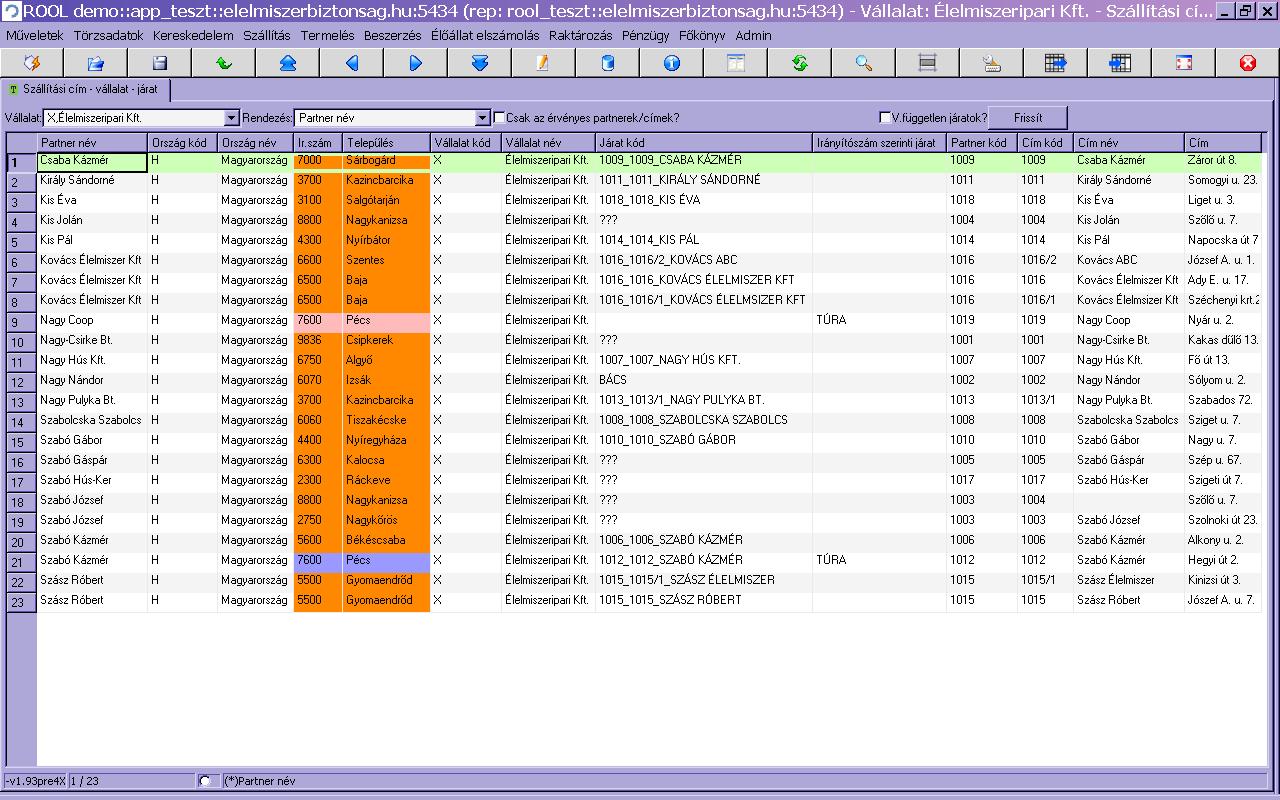Open the Törzsadatok menu

point(109,35)
